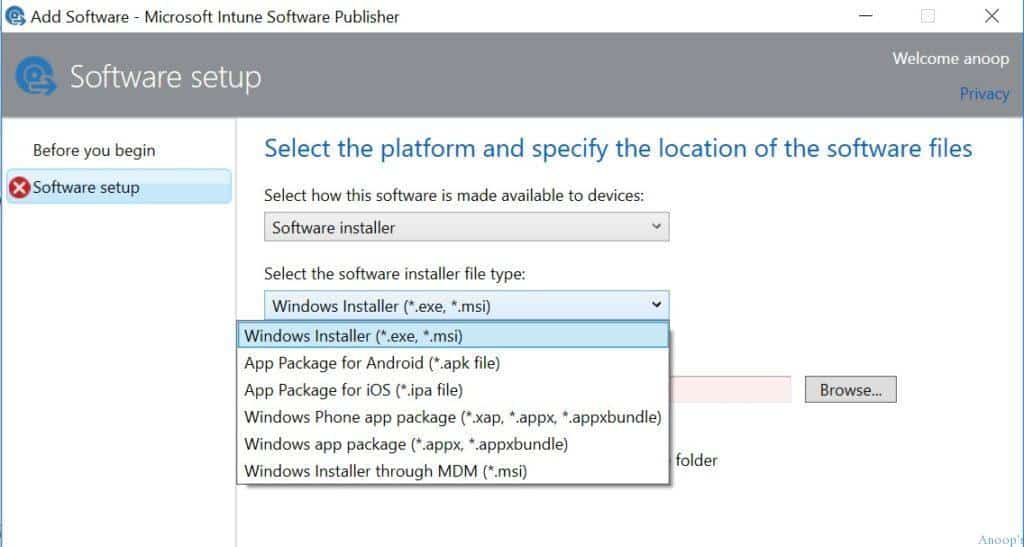1024x547 pixels.
Task: Open the Software installer availability dropdown
Action: click(466, 227)
